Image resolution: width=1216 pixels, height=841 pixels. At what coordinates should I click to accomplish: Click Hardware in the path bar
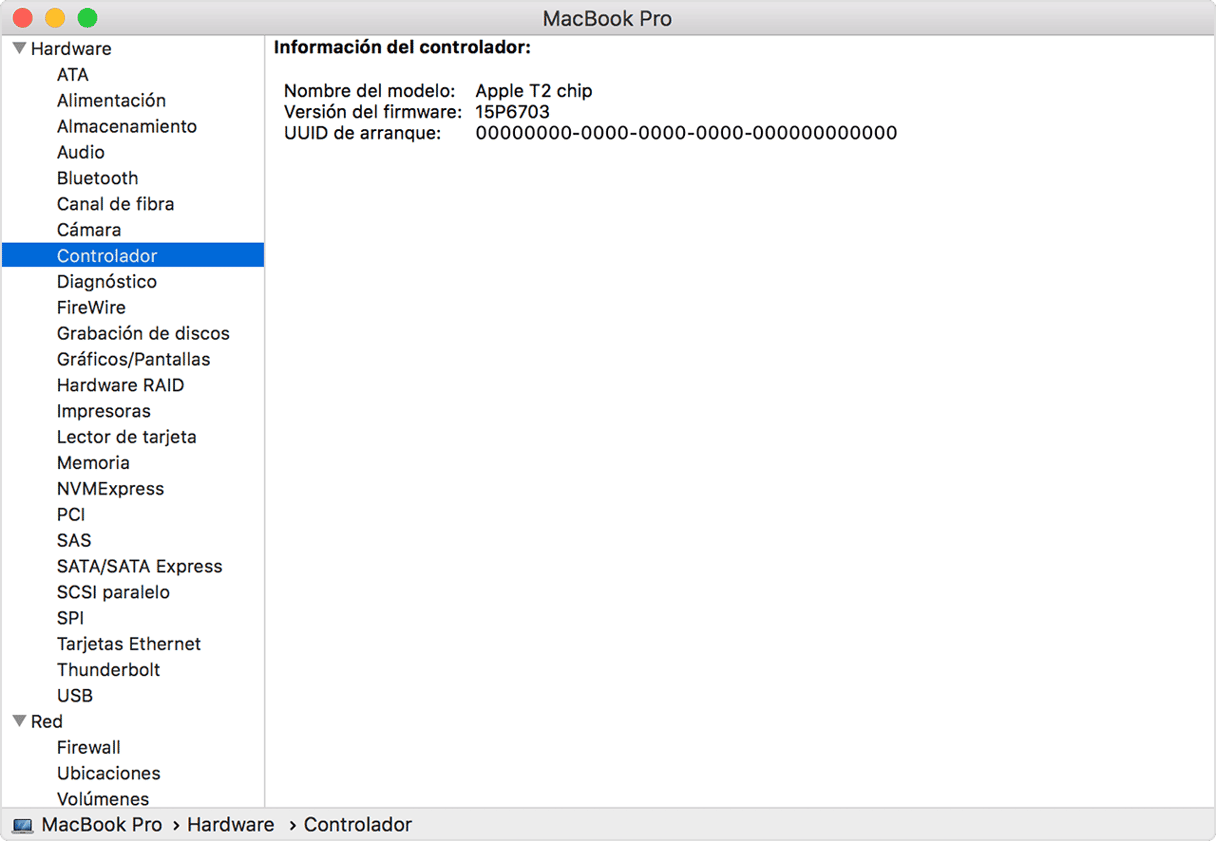click(230, 825)
